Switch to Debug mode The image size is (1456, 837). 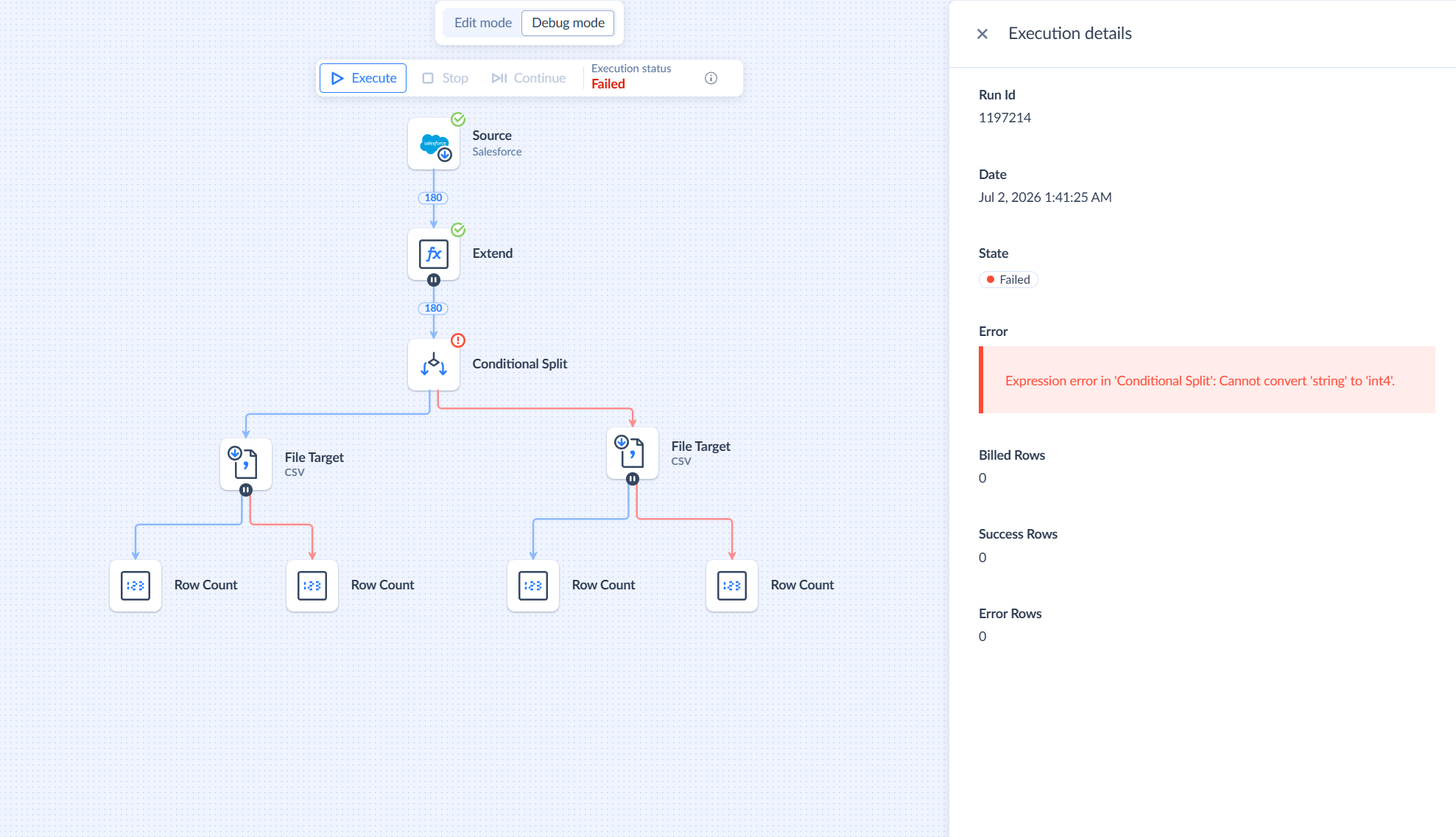pos(568,23)
